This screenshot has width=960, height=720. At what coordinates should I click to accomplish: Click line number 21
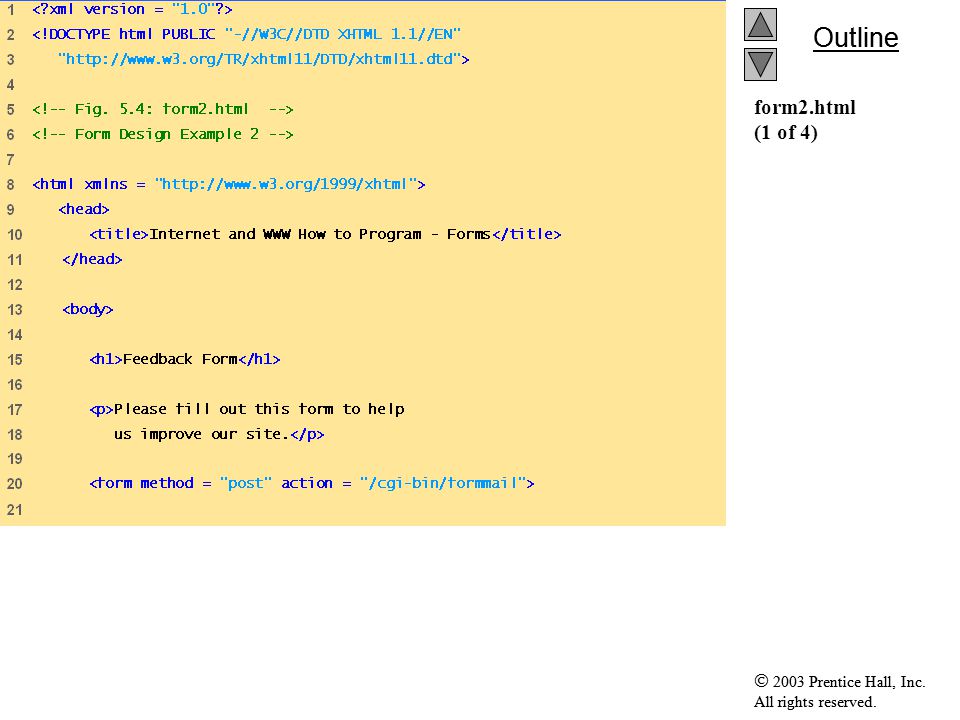(15, 509)
